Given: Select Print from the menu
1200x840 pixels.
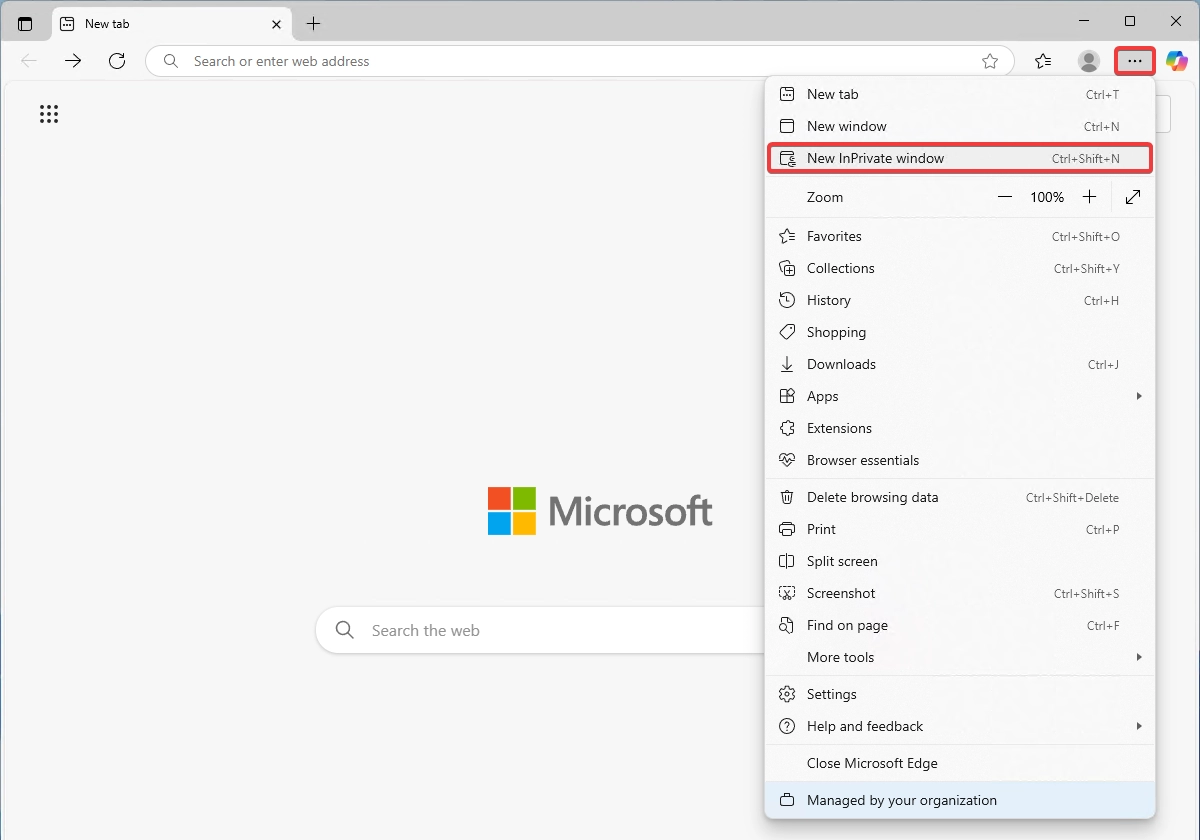Looking at the screenshot, I should (960, 529).
